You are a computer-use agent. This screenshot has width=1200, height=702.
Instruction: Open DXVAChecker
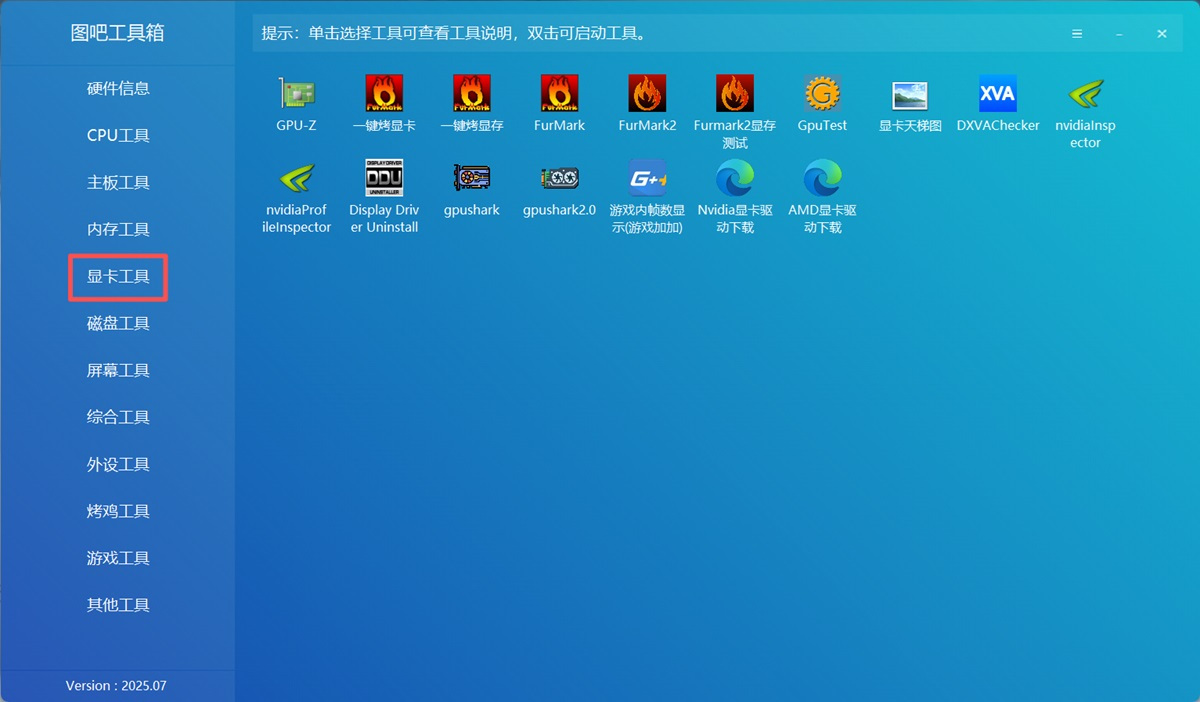click(x=997, y=100)
